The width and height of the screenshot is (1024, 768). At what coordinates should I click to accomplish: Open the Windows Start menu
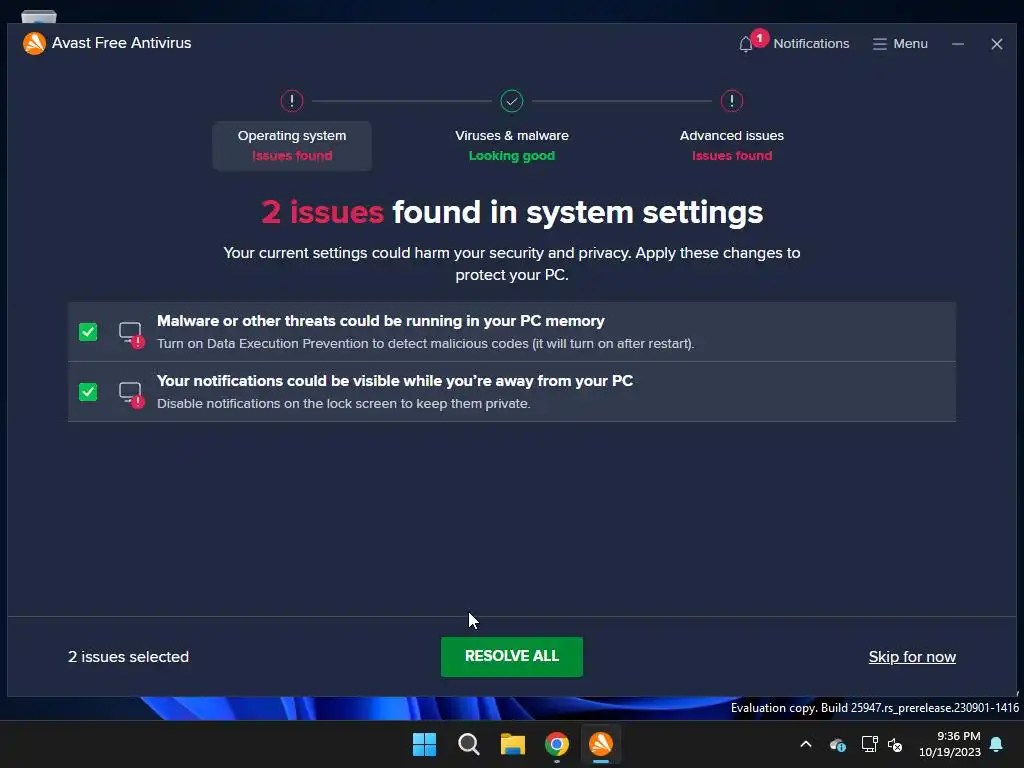point(424,744)
